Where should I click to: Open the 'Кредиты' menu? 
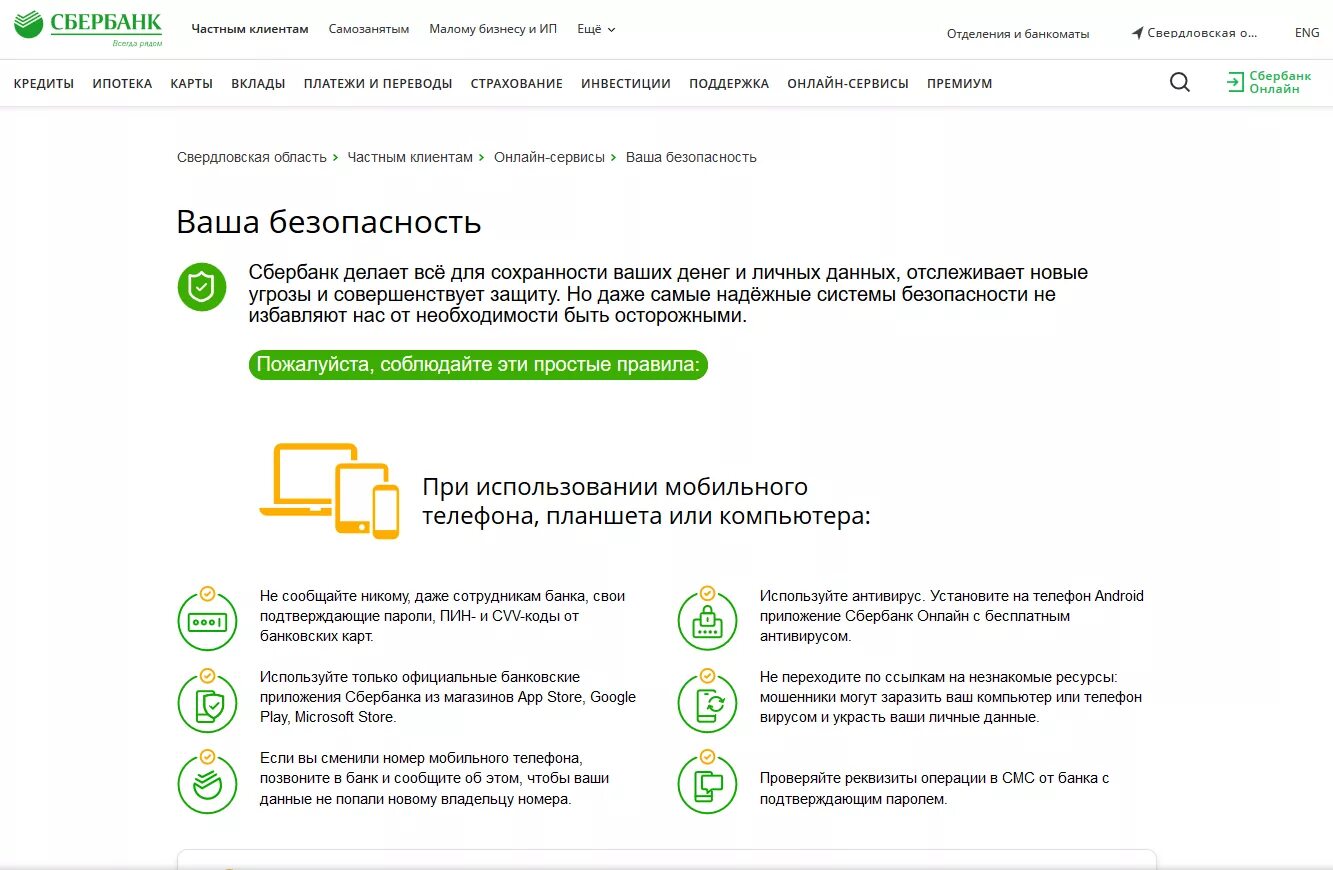[44, 84]
